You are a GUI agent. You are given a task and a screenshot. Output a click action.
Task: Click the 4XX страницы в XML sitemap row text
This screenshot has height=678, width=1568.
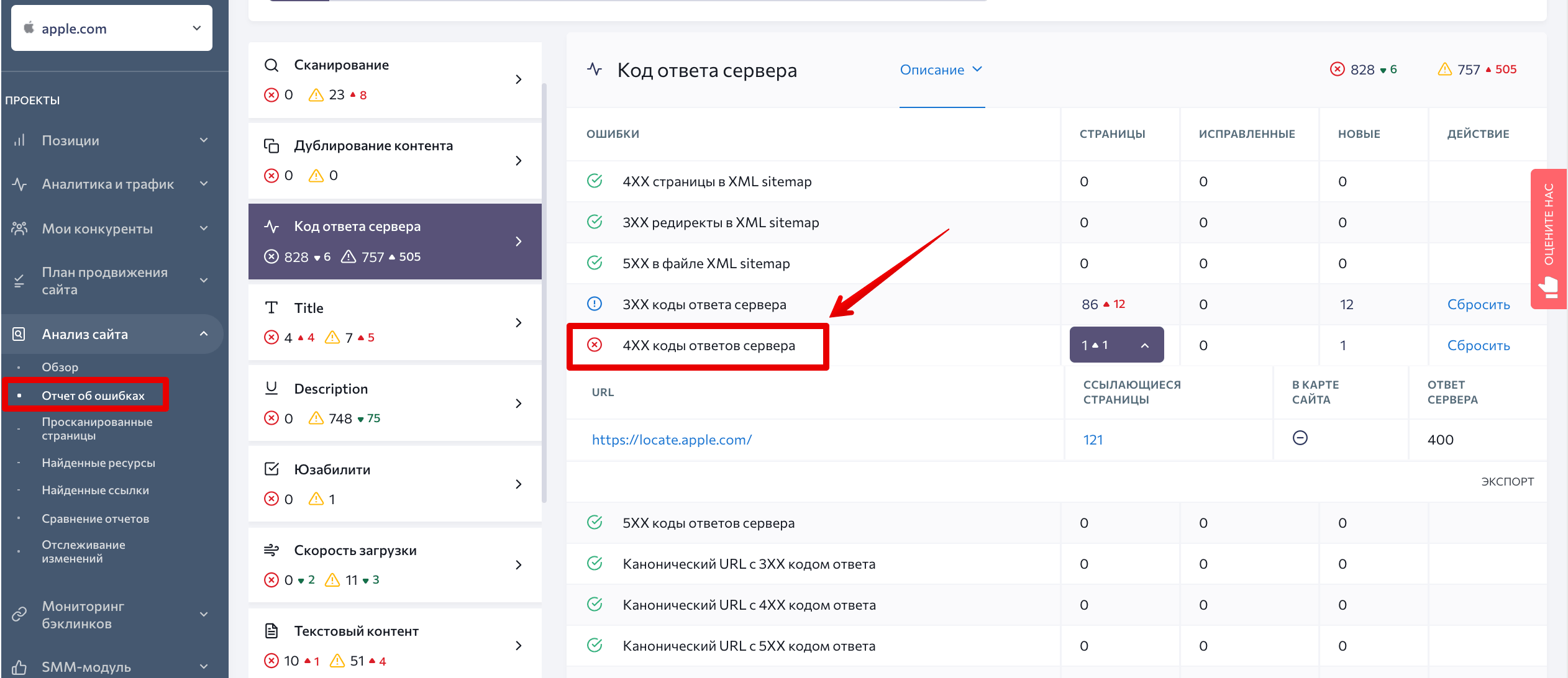[x=717, y=181]
